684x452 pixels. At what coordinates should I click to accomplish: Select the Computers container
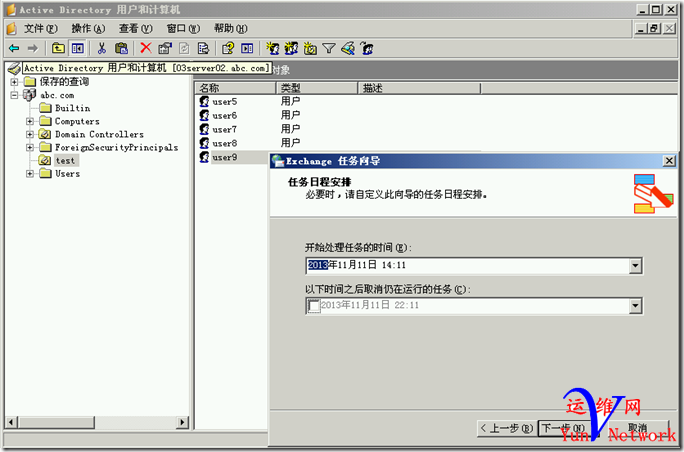pyautogui.click(x=77, y=121)
